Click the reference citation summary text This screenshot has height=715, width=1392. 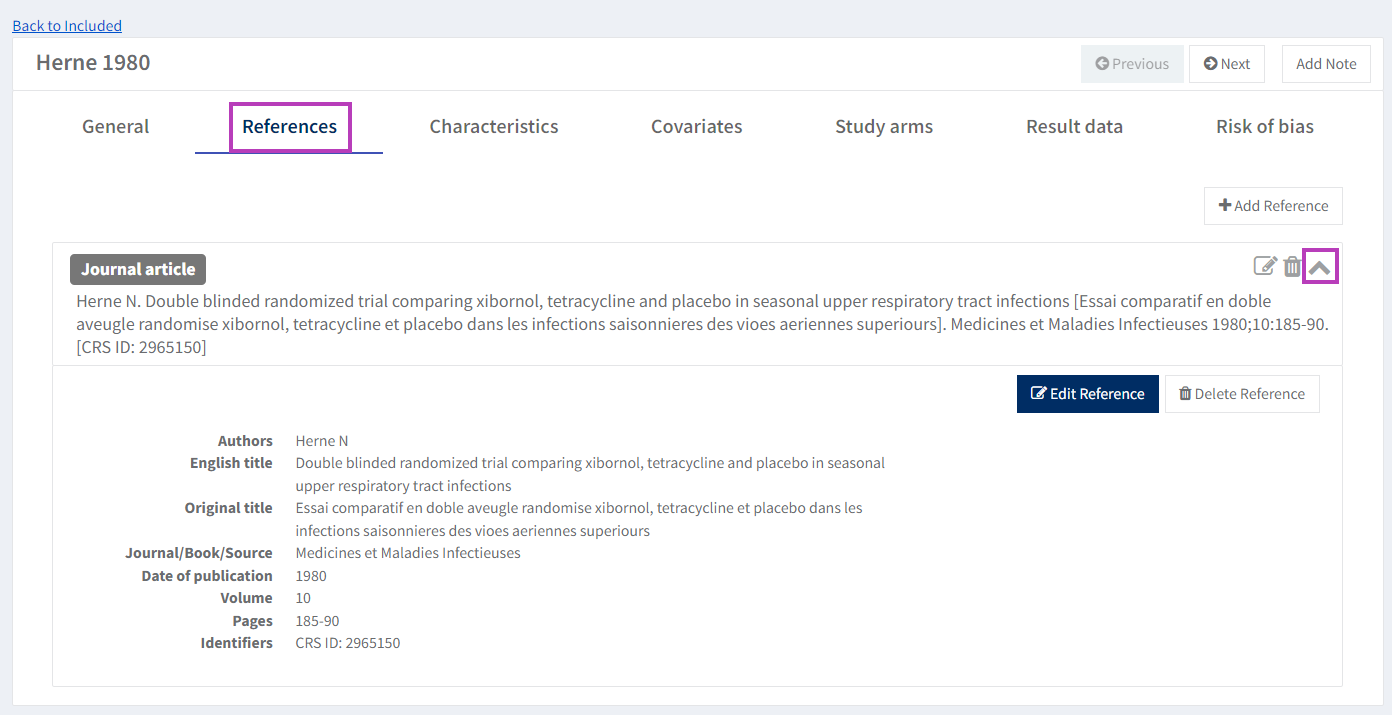(700, 324)
